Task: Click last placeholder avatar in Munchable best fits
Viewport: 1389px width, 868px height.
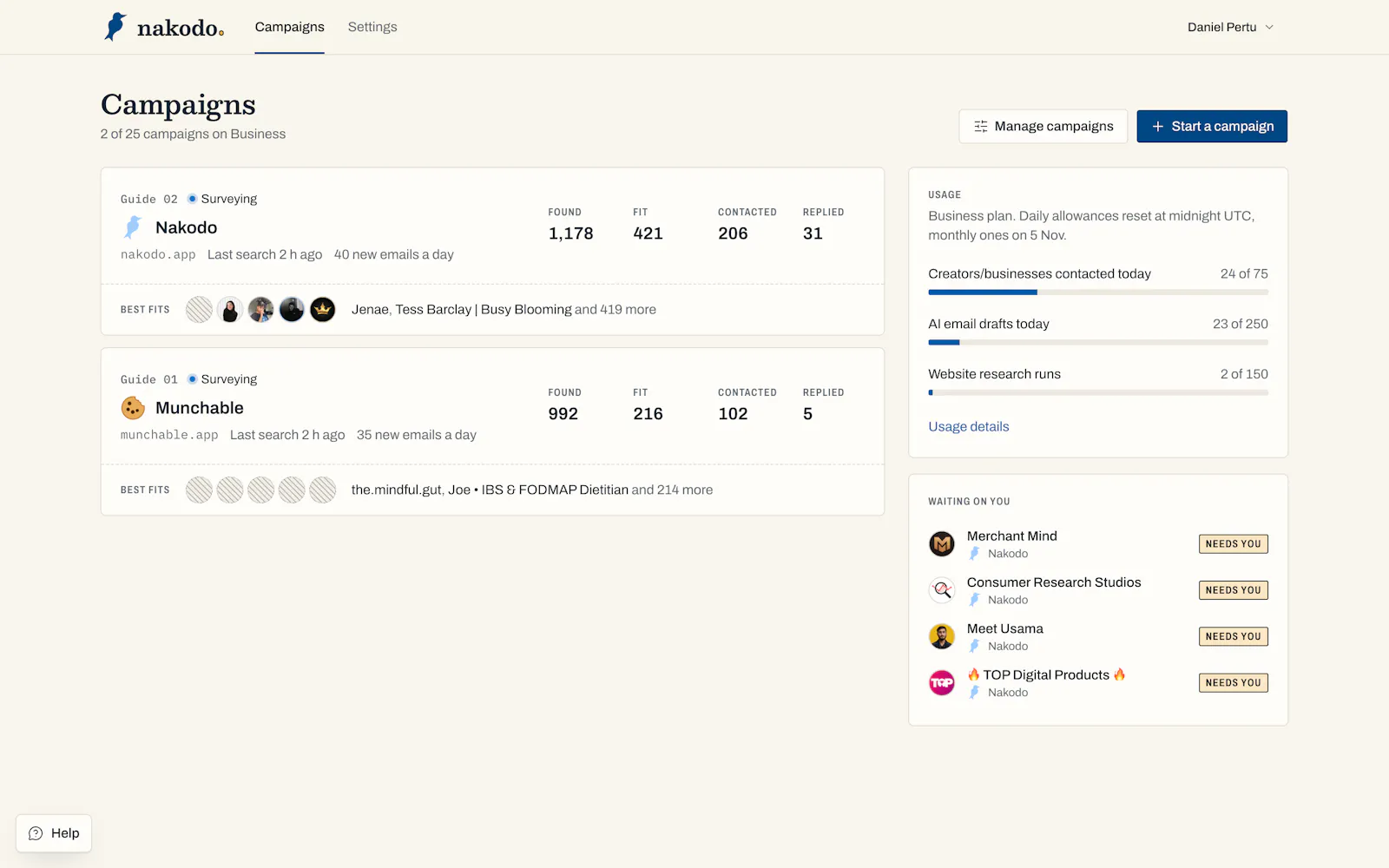Action: click(323, 490)
